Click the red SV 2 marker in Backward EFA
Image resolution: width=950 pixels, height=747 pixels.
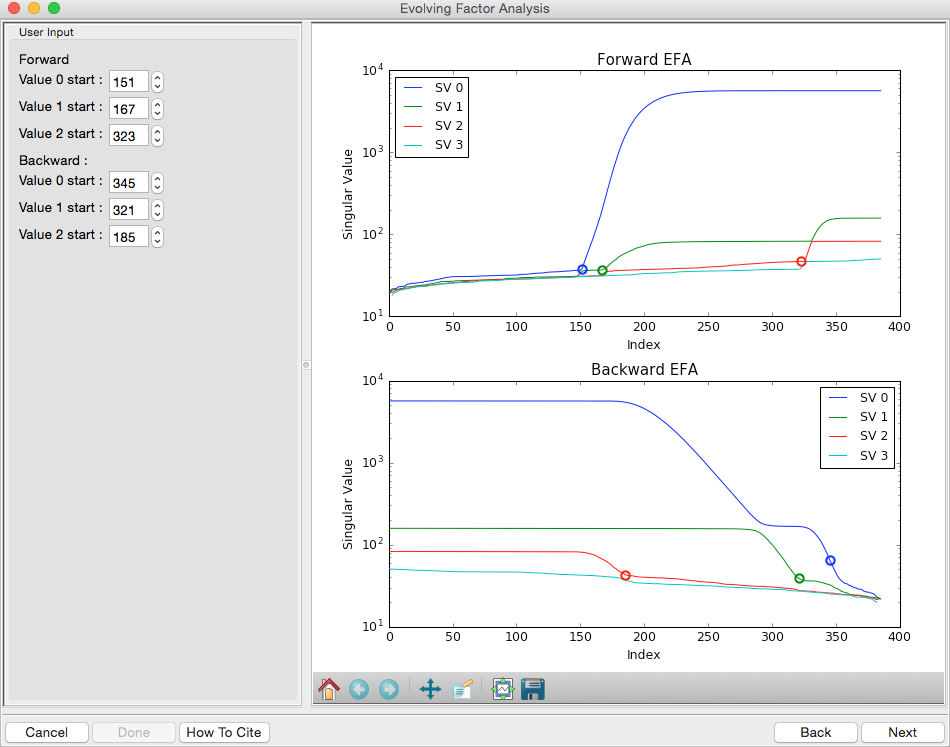click(x=625, y=575)
